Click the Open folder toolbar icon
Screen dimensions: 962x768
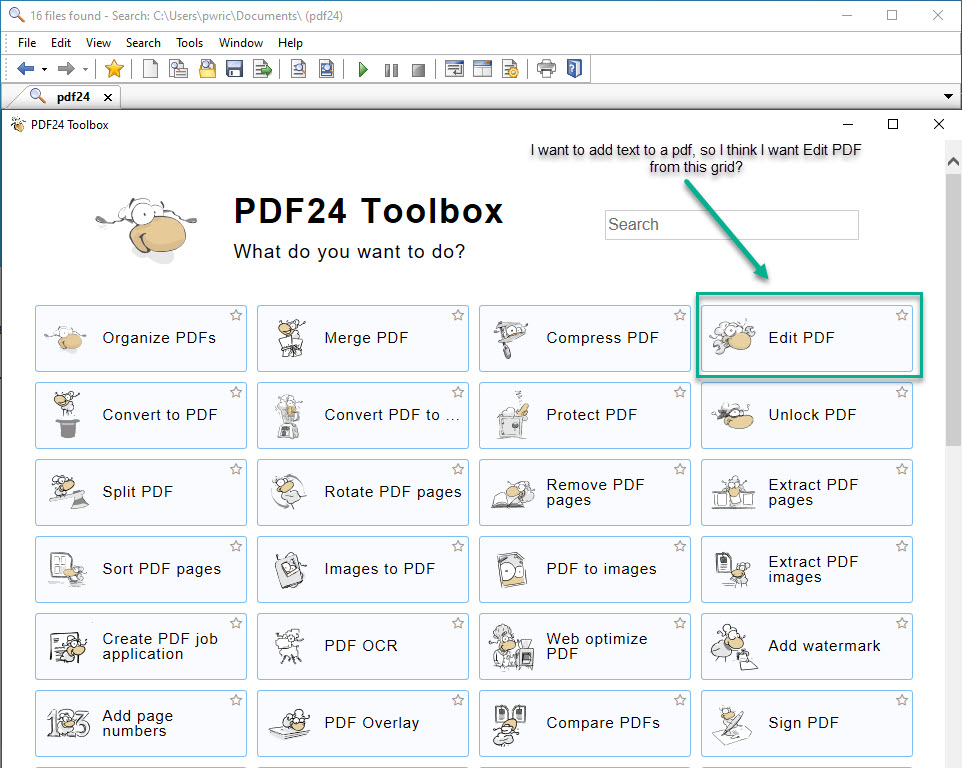[x=207, y=69]
